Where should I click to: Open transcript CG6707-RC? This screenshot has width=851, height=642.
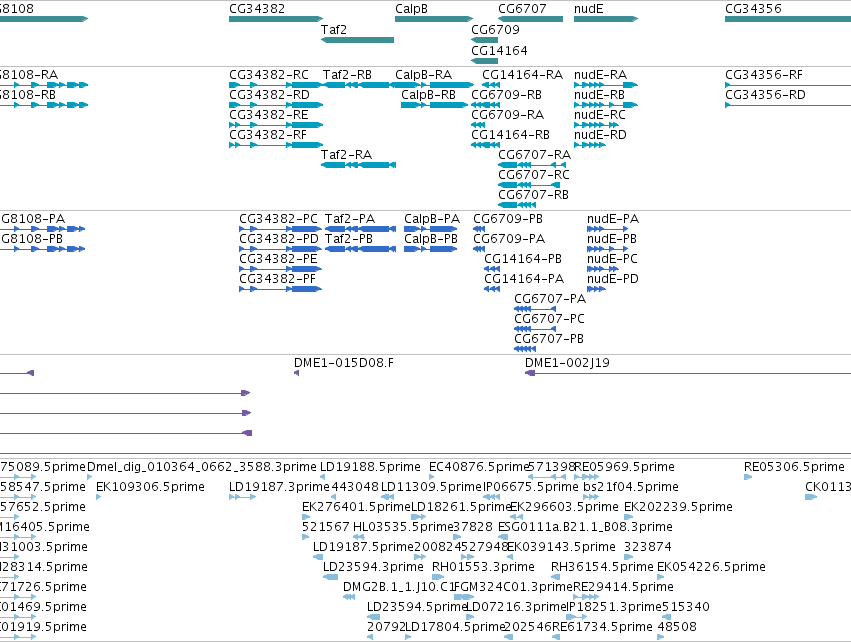[x=534, y=175]
